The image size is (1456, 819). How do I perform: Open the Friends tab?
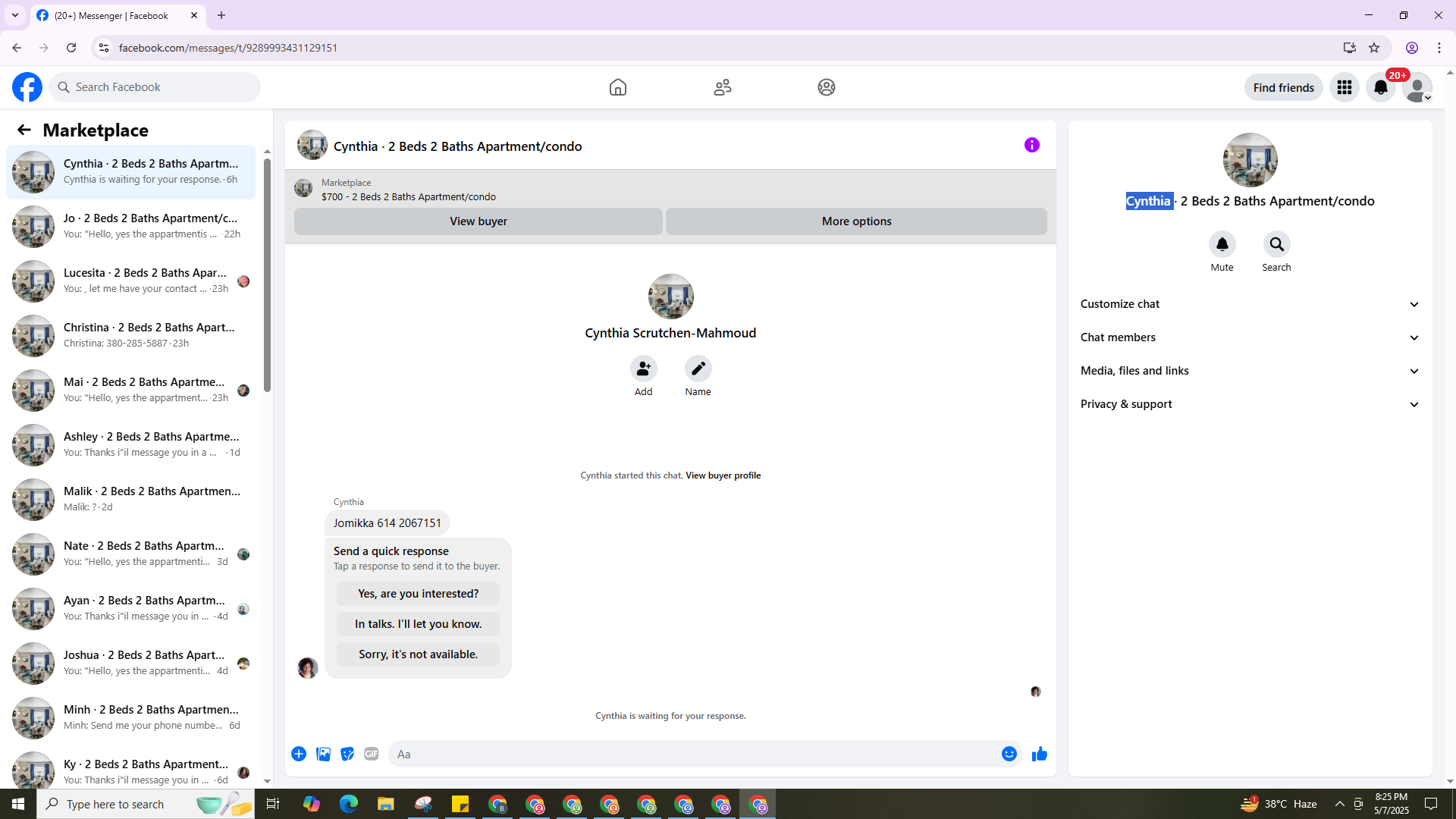(722, 87)
